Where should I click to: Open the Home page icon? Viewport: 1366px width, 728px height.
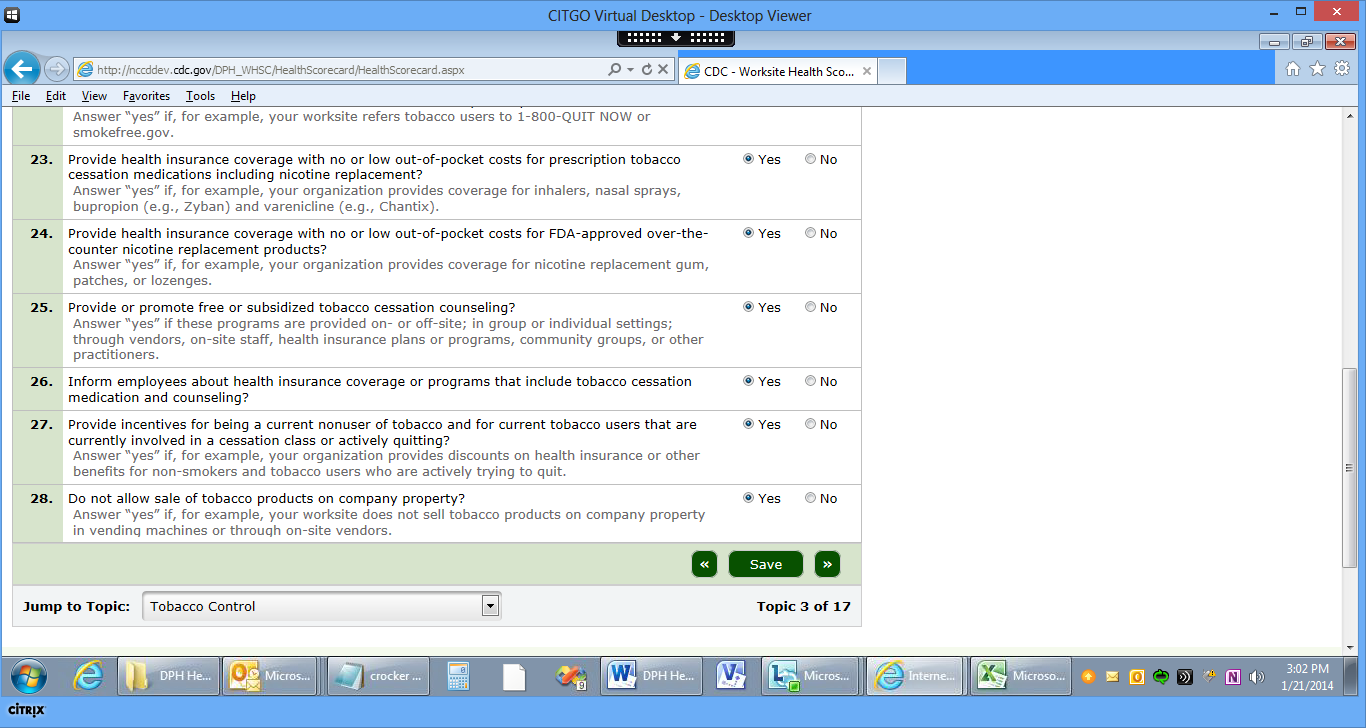[x=1292, y=69]
